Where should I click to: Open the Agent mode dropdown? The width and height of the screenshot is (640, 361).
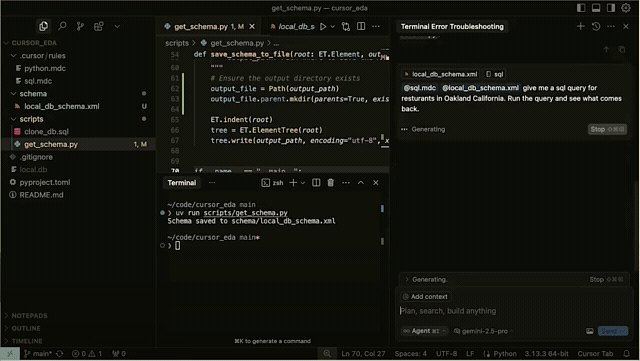[424, 331]
